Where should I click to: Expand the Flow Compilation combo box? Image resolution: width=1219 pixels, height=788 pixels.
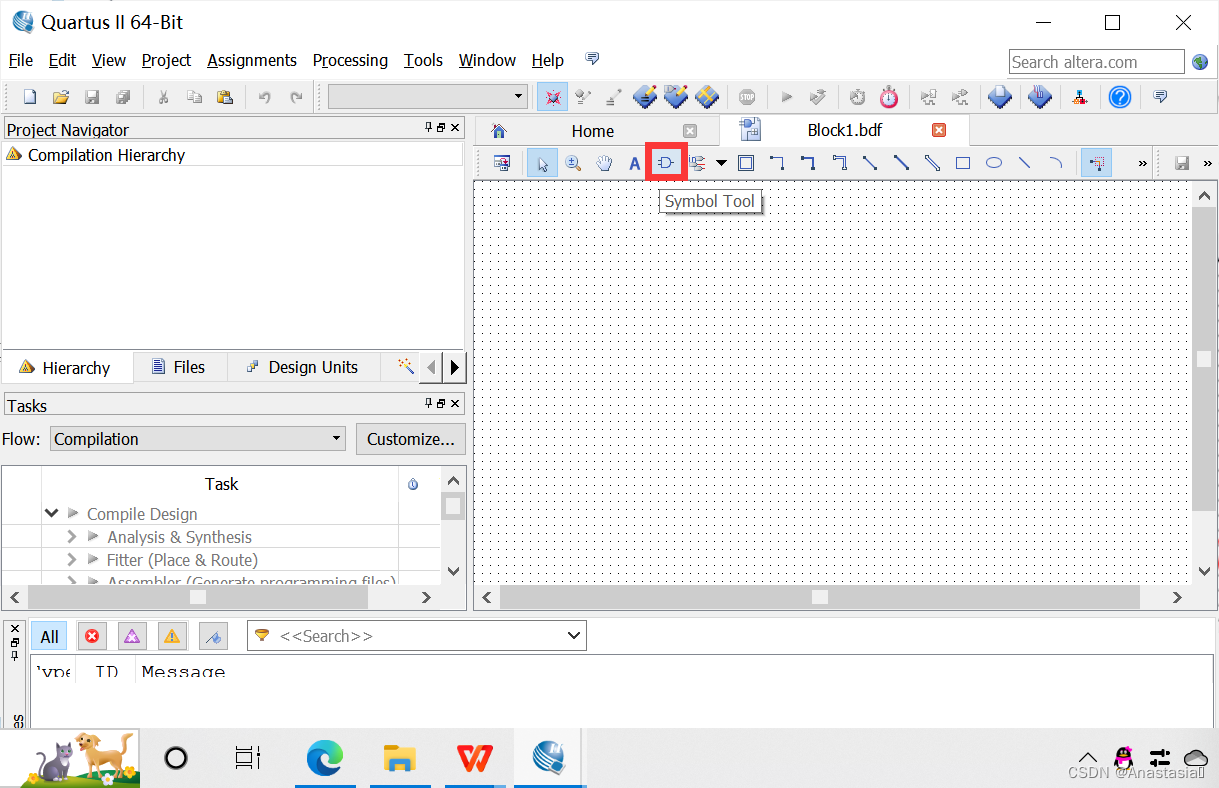pos(199,439)
